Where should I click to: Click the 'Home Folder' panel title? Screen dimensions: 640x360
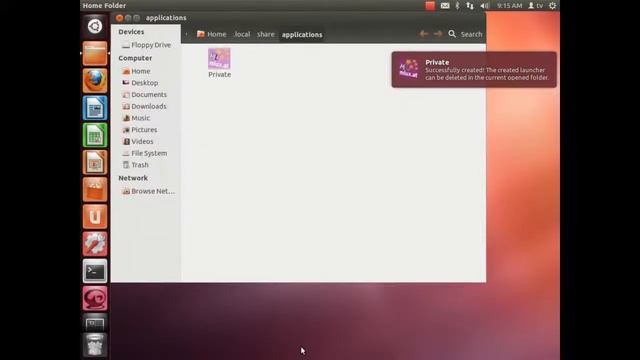coord(104,6)
